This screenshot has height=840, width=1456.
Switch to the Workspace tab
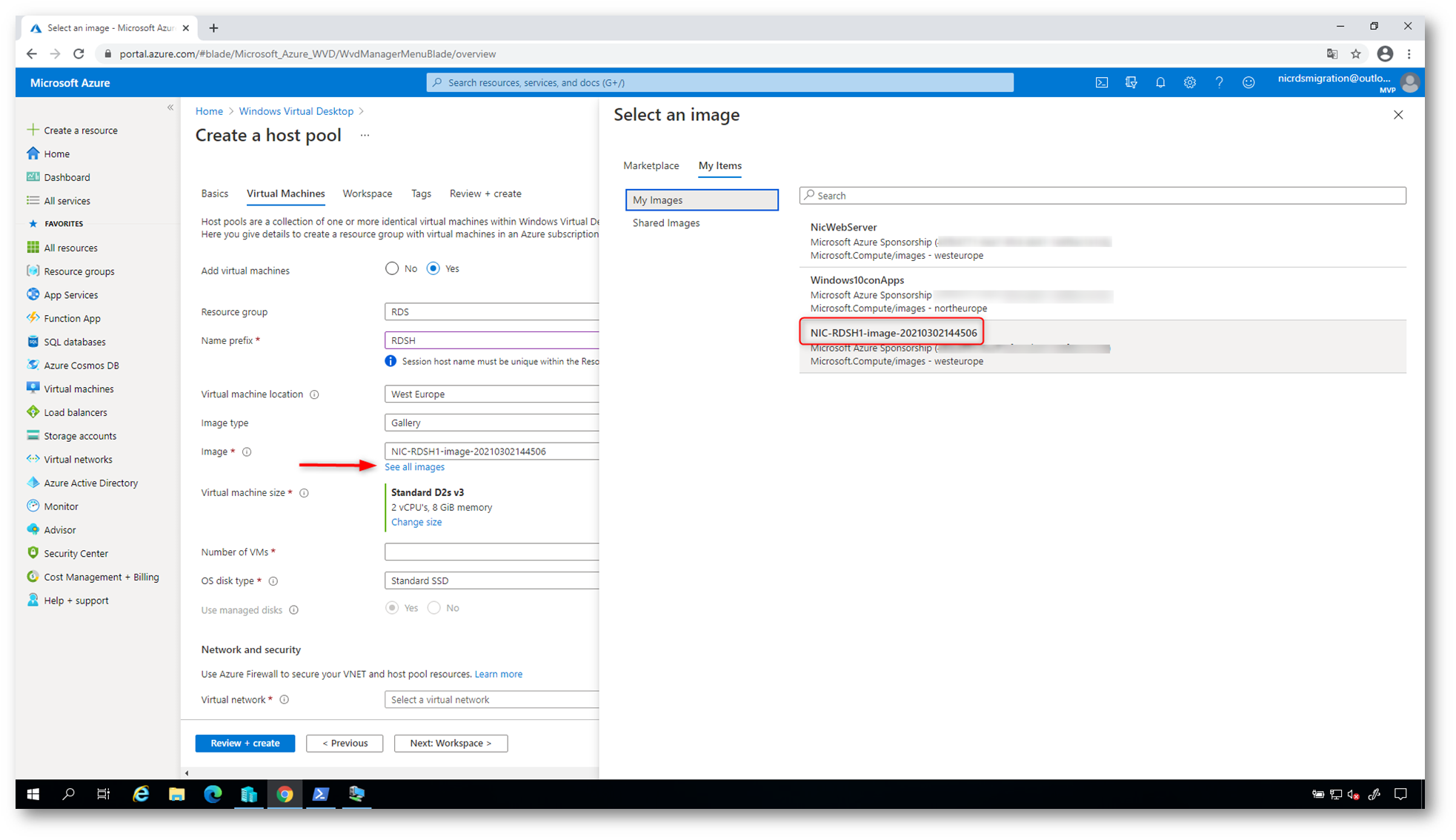click(x=368, y=194)
